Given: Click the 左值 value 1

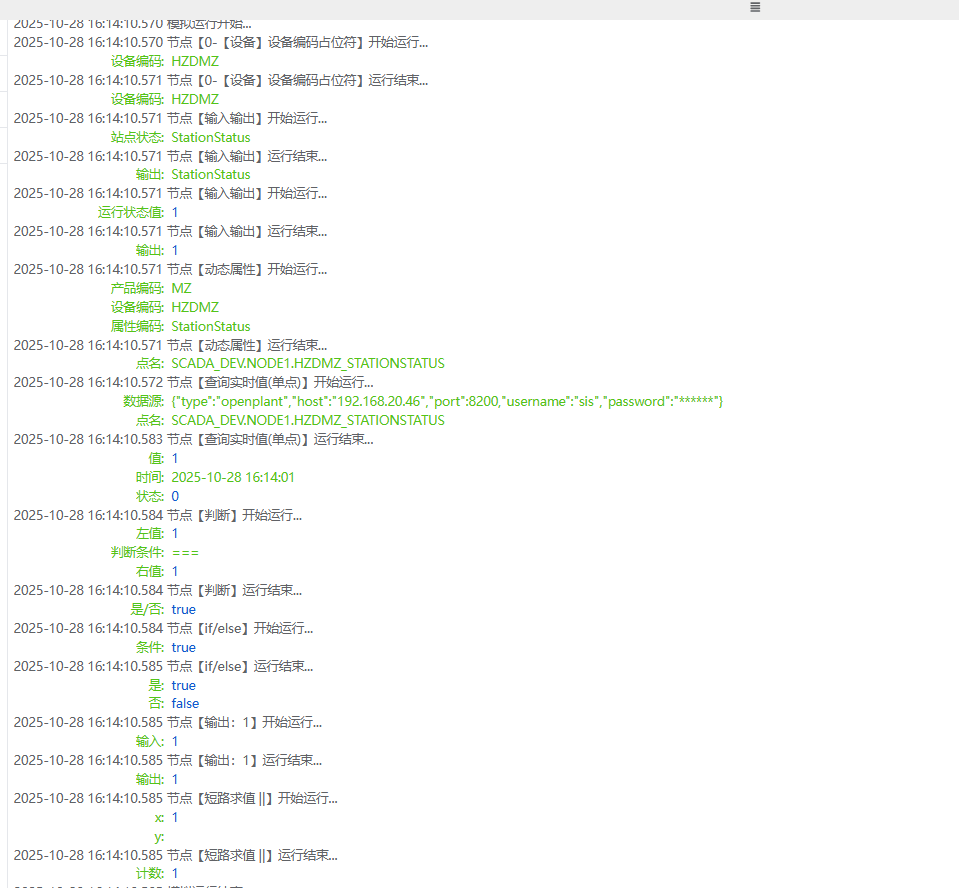Looking at the screenshot, I should pyautogui.click(x=175, y=534).
